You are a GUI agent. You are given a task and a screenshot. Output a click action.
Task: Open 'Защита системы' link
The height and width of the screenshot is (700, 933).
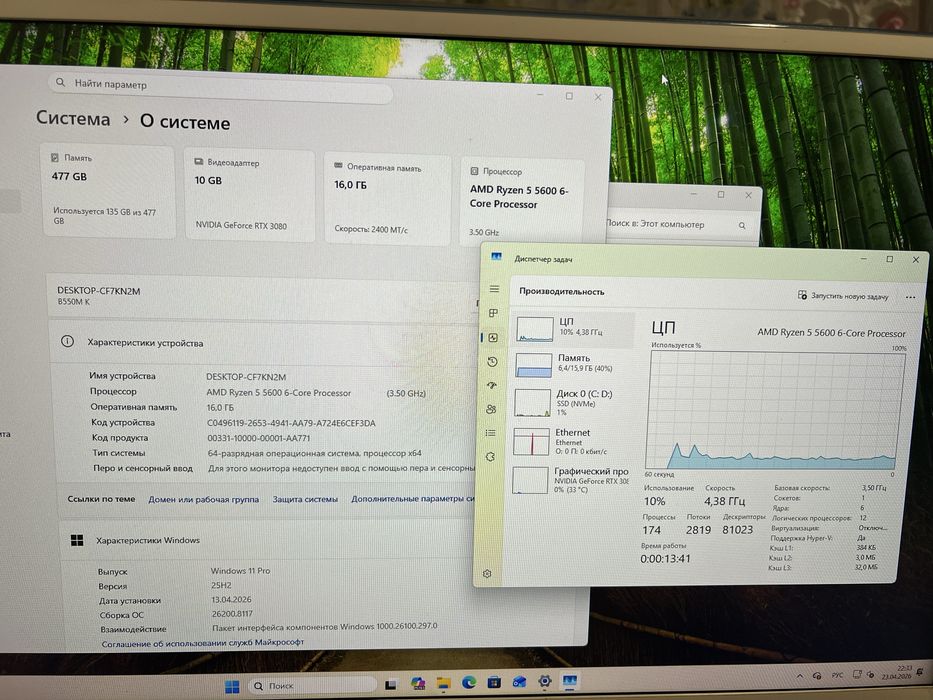pyautogui.click(x=305, y=499)
